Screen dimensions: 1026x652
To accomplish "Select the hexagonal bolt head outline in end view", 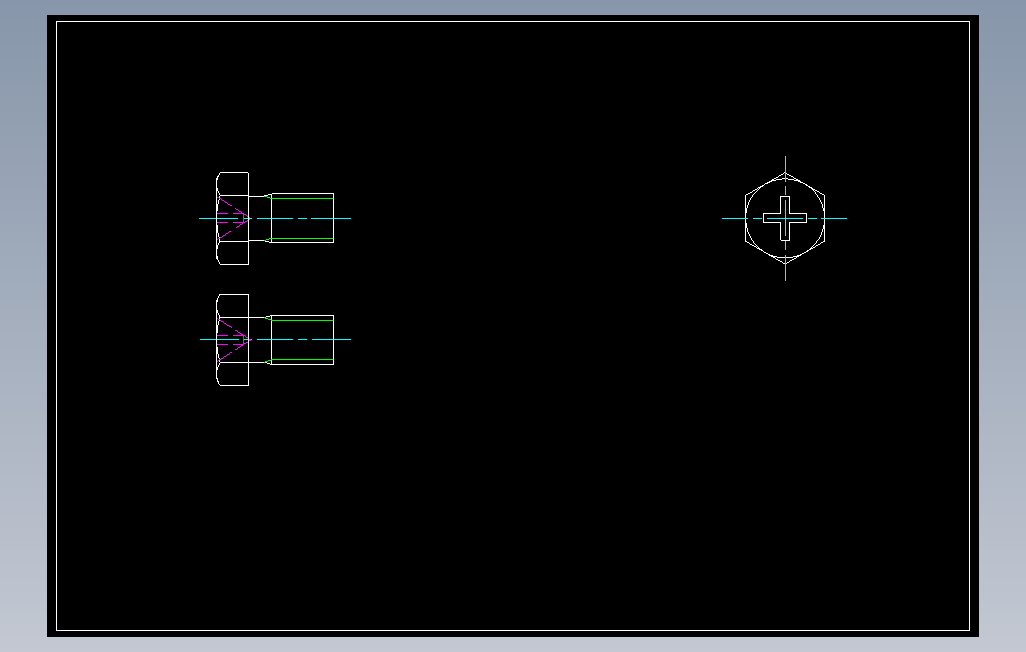I will tap(785, 218).
